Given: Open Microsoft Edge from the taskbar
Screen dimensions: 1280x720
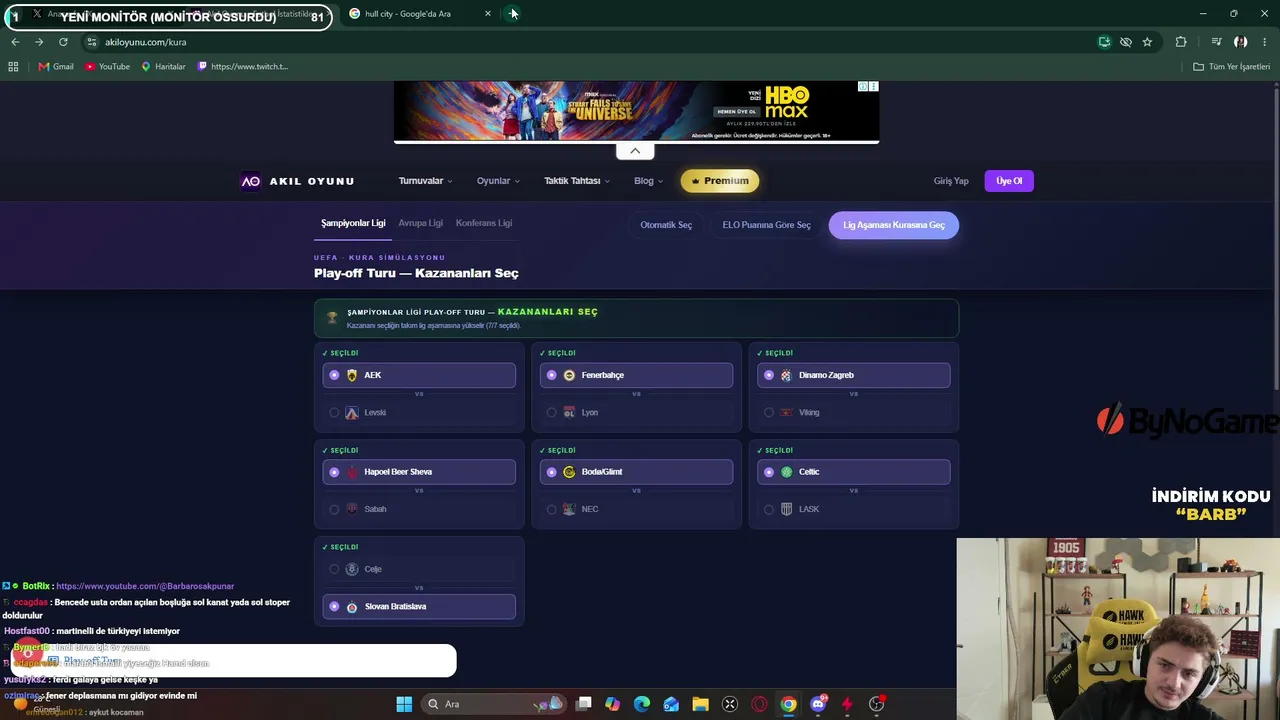Looking at the screenshot, I should point(642,704).
